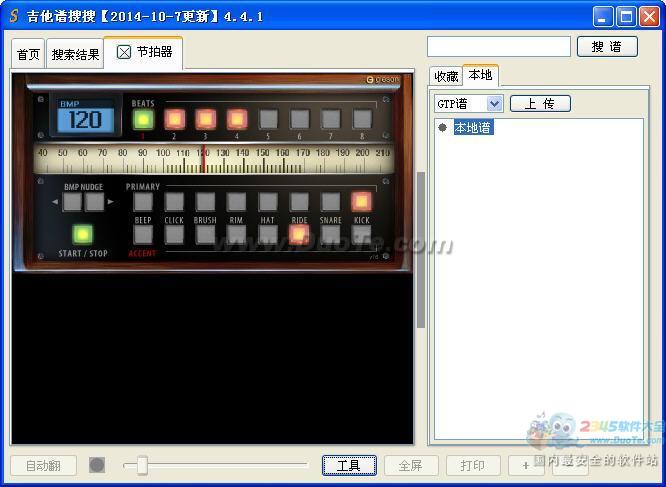The width and height of the screenshot is (666, 487).
Task: Open the 搜索结果 tab
Action: click(x=75, y=55)
